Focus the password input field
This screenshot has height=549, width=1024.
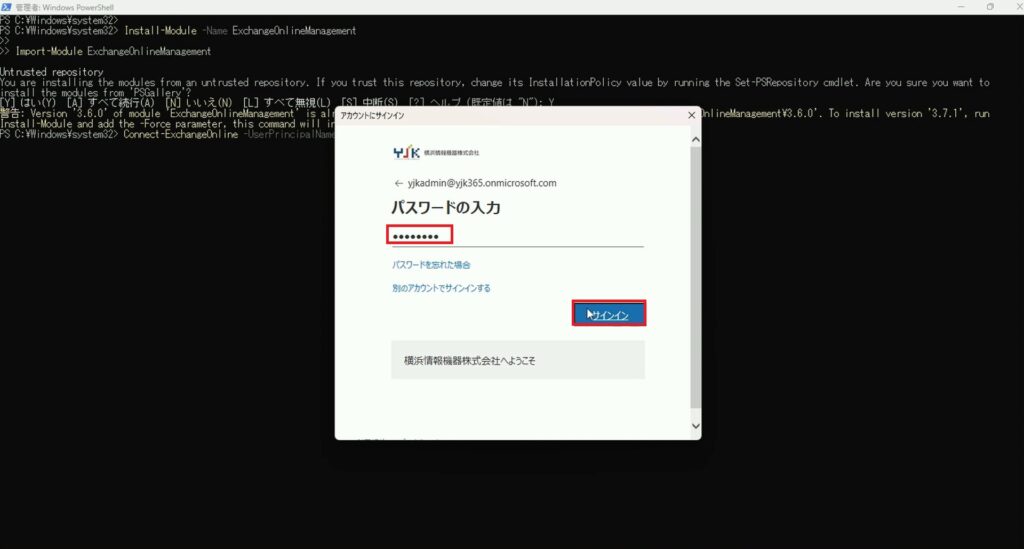click(x=517, y=236)
